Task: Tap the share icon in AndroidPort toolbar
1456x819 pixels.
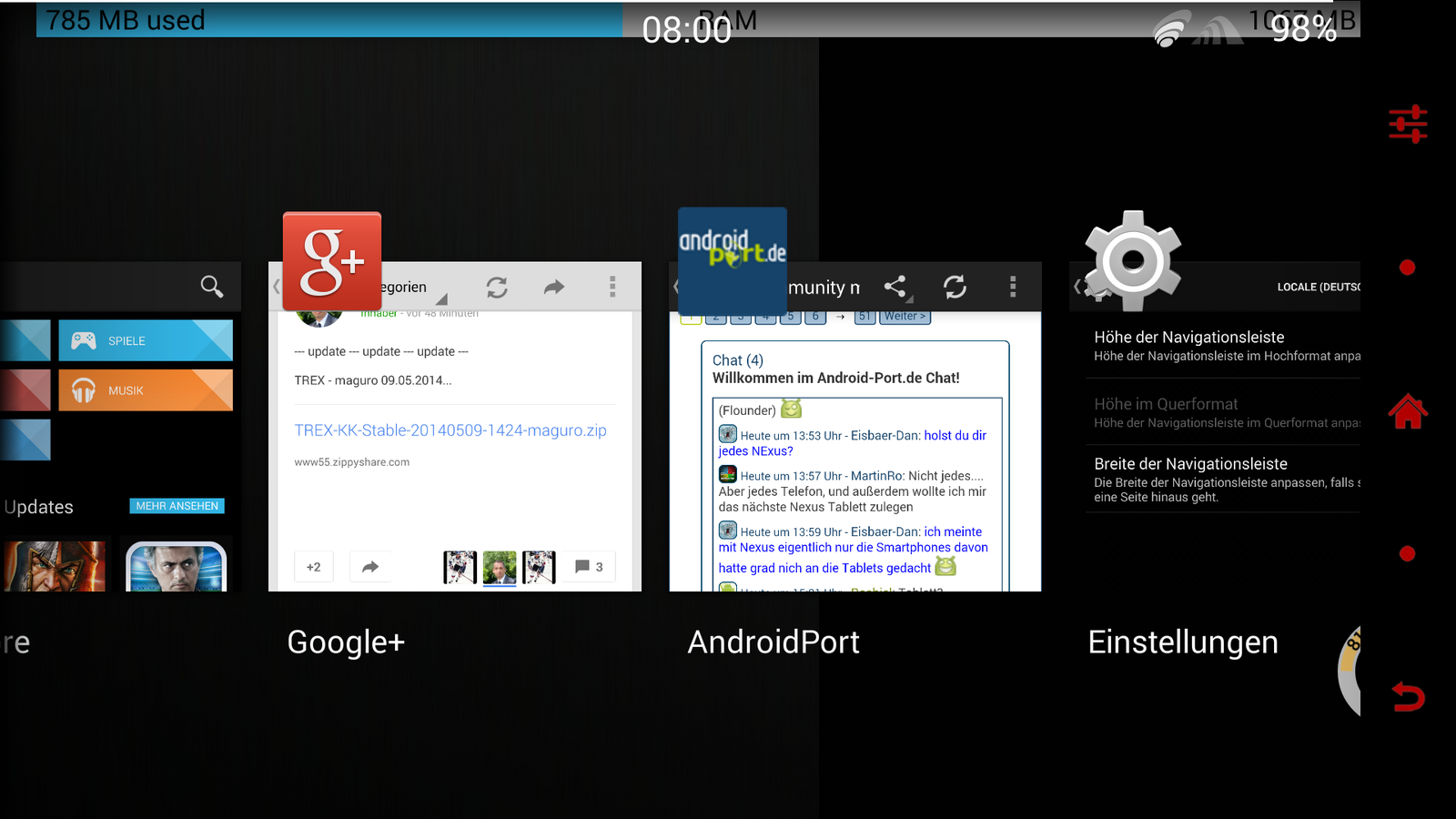Action: click(x=895, y=288)
